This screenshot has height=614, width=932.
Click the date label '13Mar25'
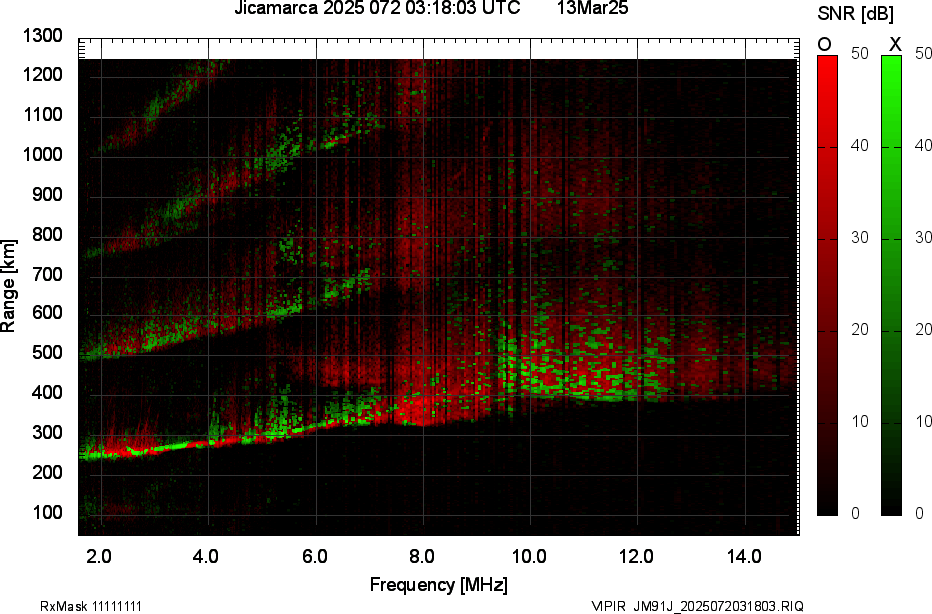pyautogui.click(x=592, y=8)
